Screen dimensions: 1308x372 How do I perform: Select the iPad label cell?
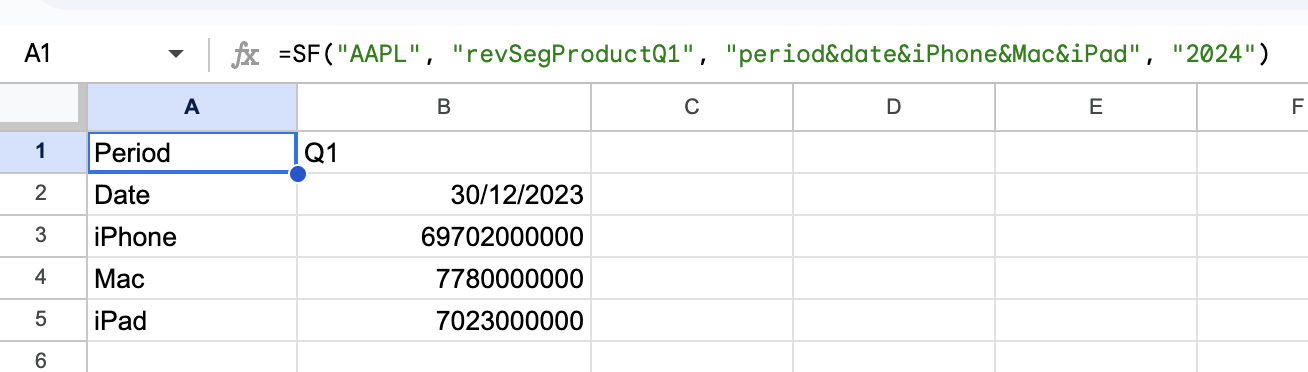pyautogui.click(x=192, y=320)
